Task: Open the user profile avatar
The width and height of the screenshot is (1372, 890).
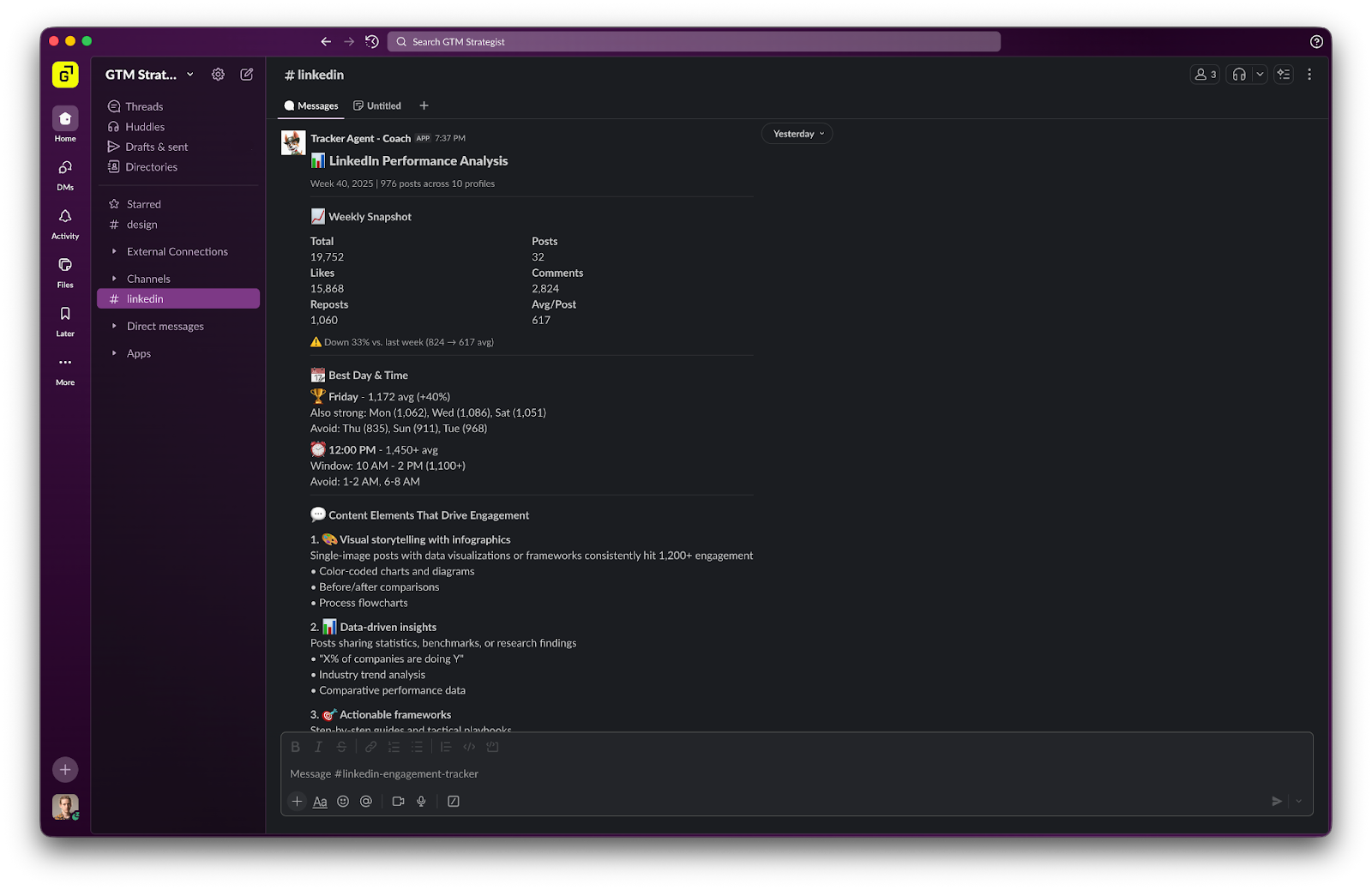Action: tap(65, 807)
